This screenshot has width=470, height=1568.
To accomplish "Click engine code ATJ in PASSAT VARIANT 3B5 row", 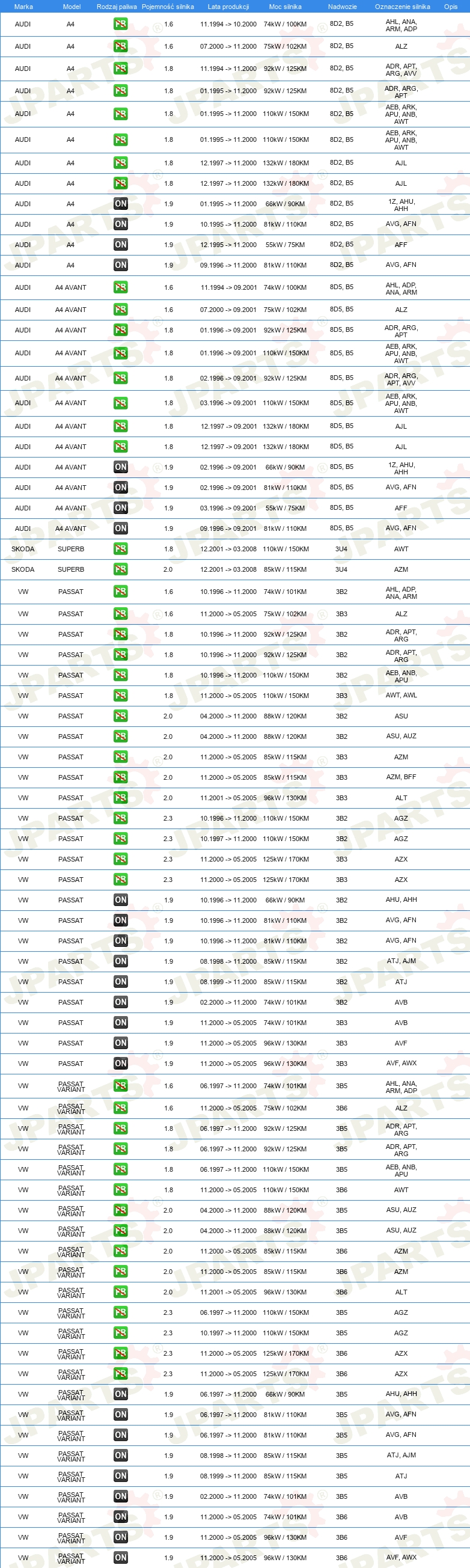I will (401, 1476).
